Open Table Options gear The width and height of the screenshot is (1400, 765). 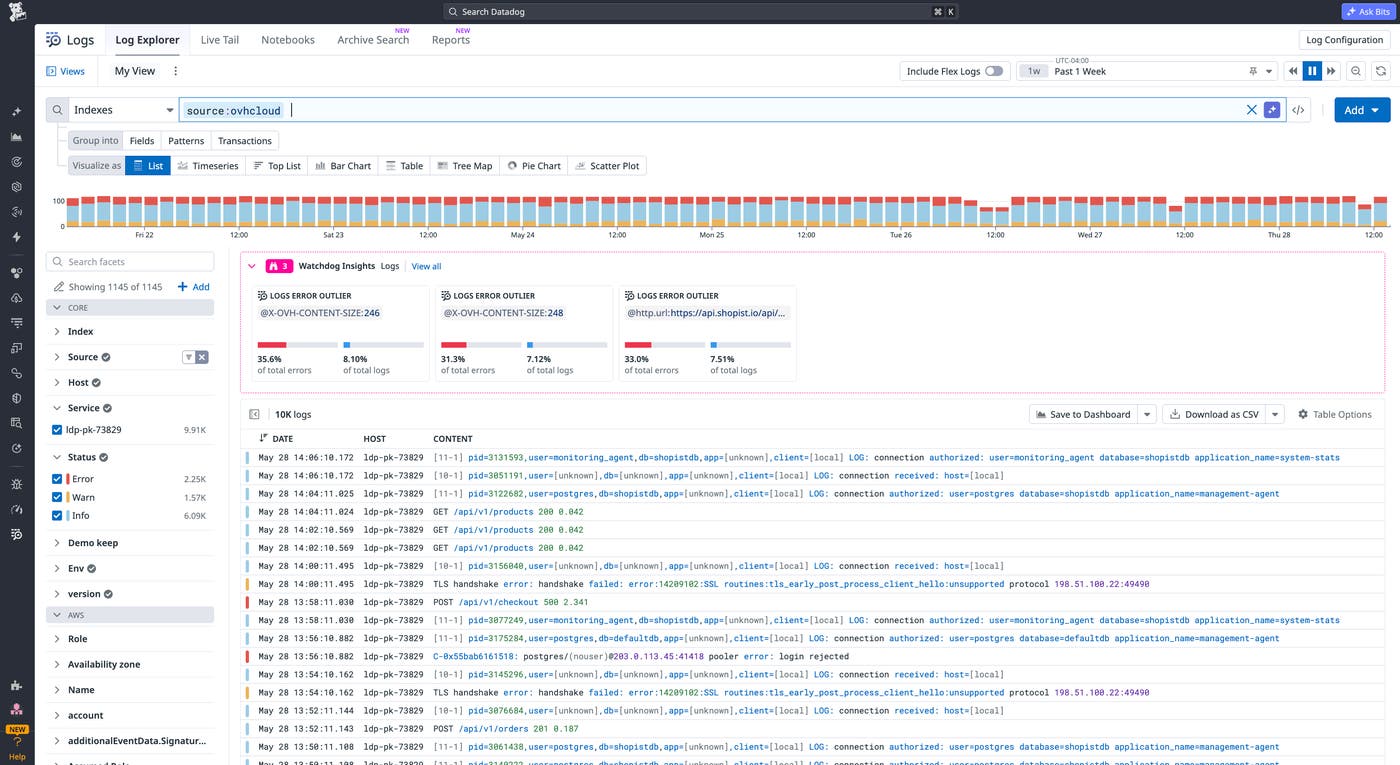click(1335, 414)
